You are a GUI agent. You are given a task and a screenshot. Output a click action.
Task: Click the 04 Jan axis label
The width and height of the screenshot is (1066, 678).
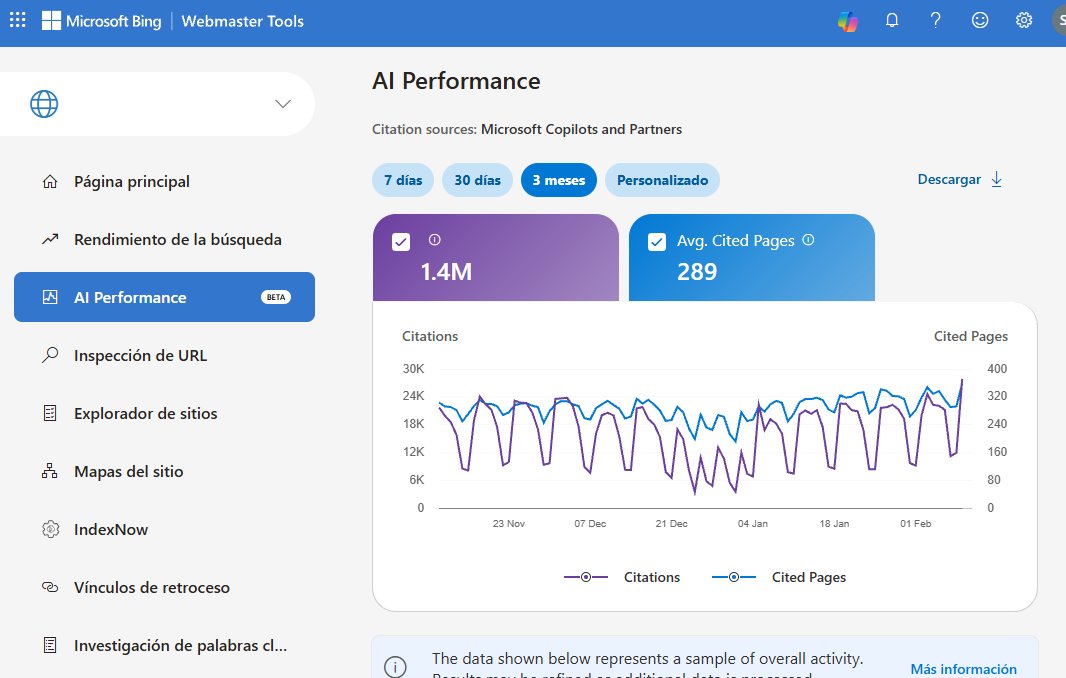point(753,524)
